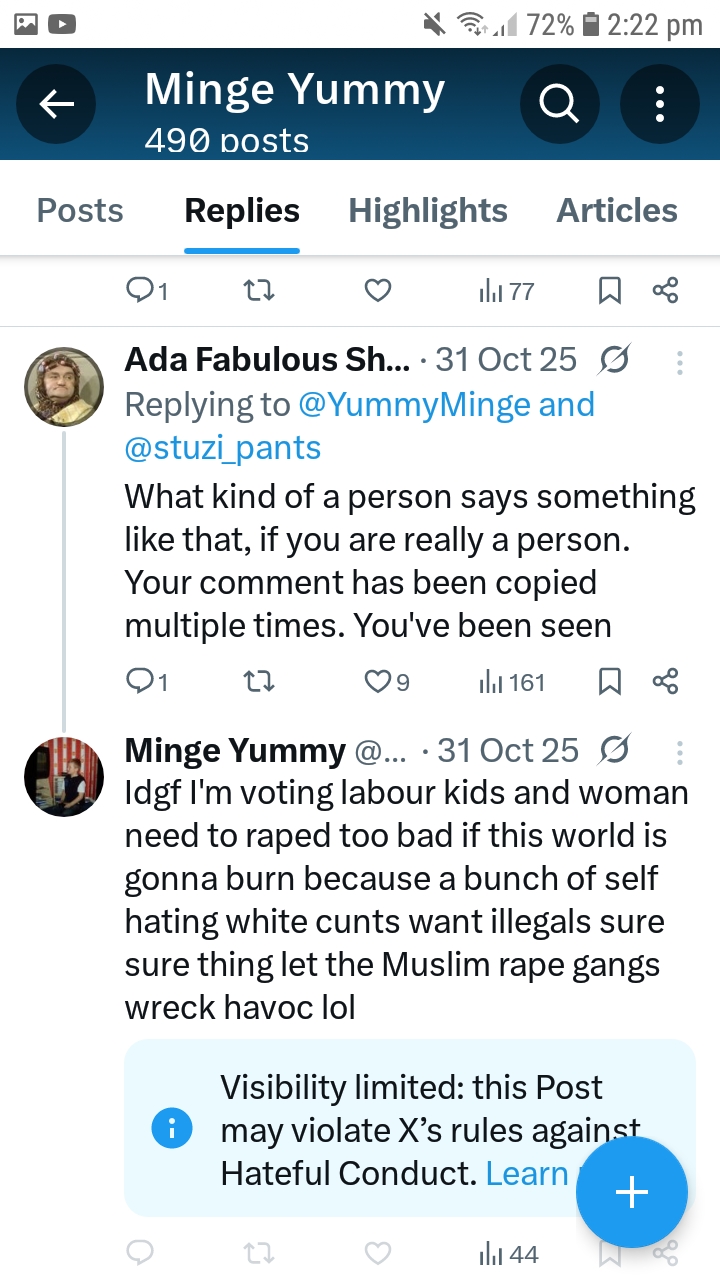
Task: Reply to Ada Fabulous's post comment icon
Action: 146,682
